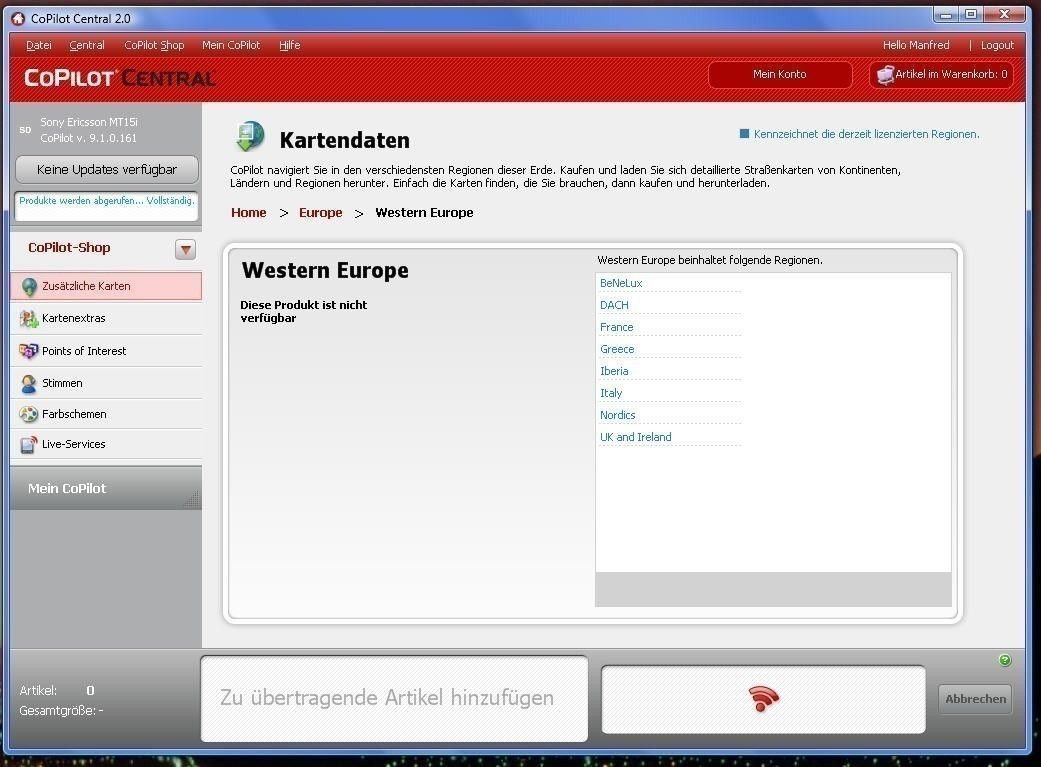
Task: Open the BeNeLux region
Action: point(621,283)
